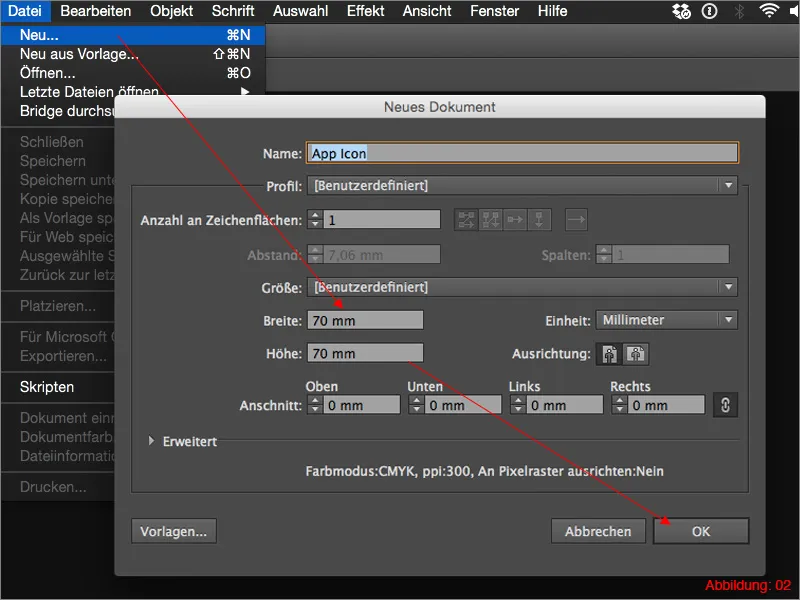Viewport: 800px width, 600px height.
Task: Open the Effekt menu
Action: [365, 11]
